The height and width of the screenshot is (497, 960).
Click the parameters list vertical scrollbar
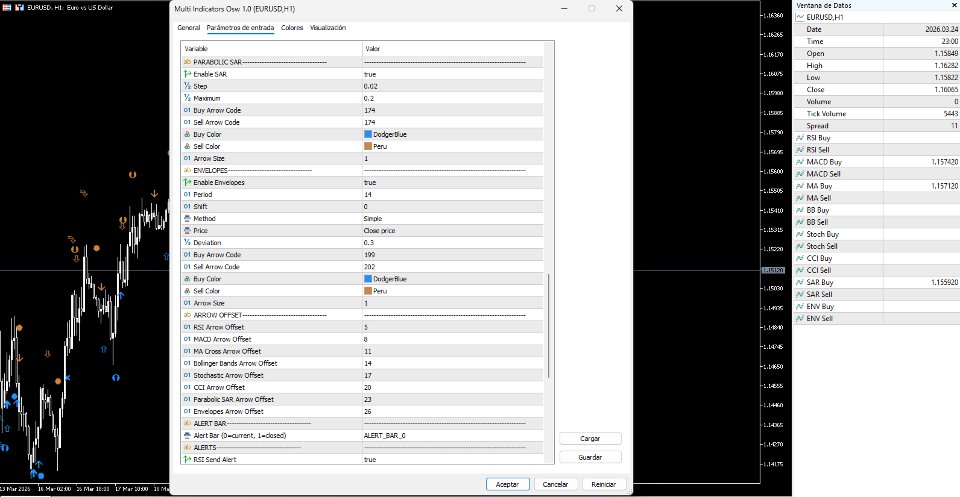tap(549, 326)
